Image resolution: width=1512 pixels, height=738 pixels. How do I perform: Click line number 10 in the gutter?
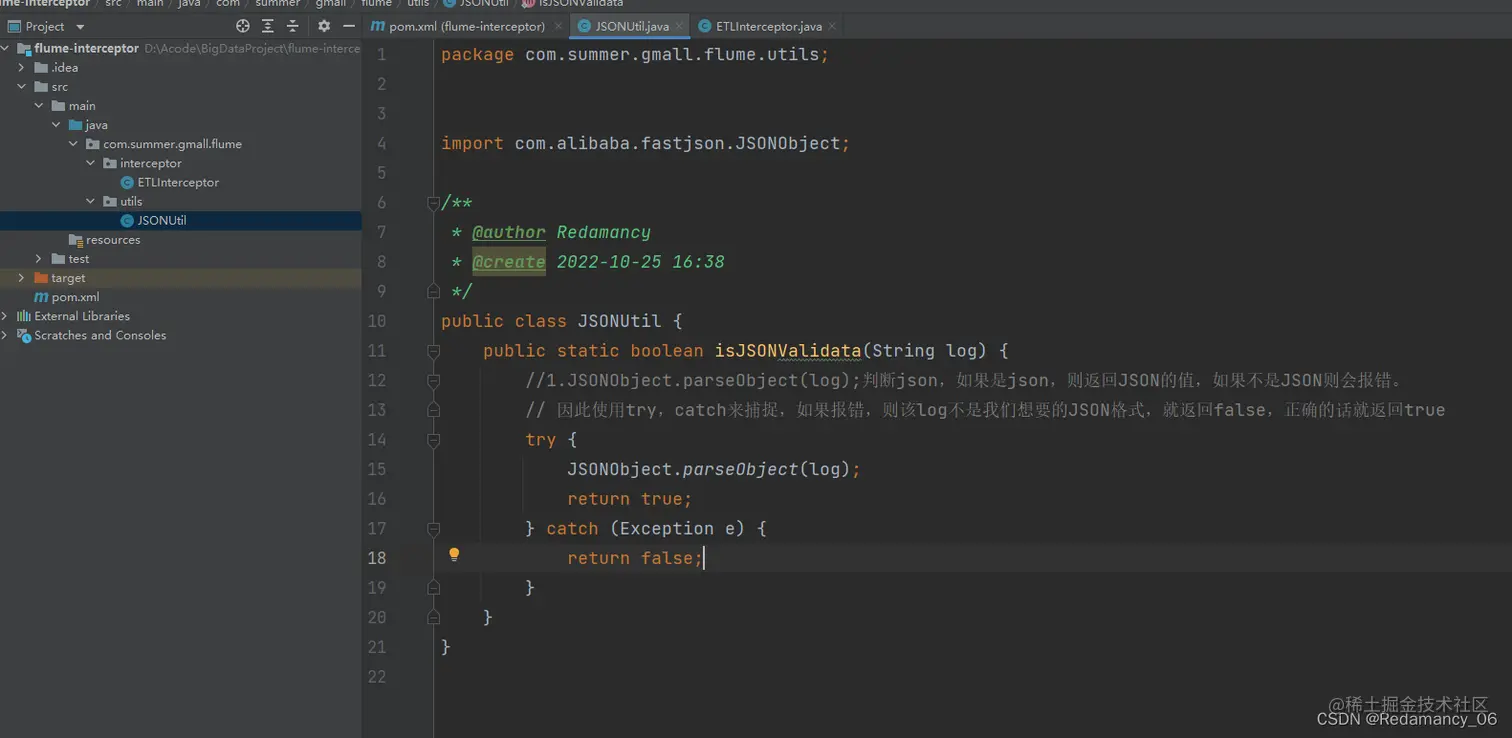[x=377, y=321]
